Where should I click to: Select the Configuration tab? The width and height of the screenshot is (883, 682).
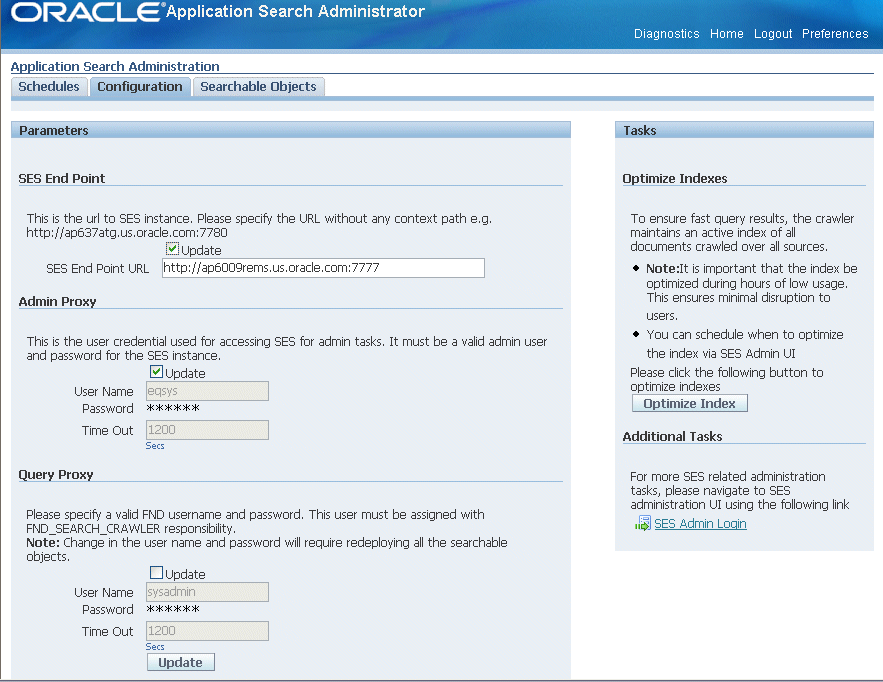(140, 87)
